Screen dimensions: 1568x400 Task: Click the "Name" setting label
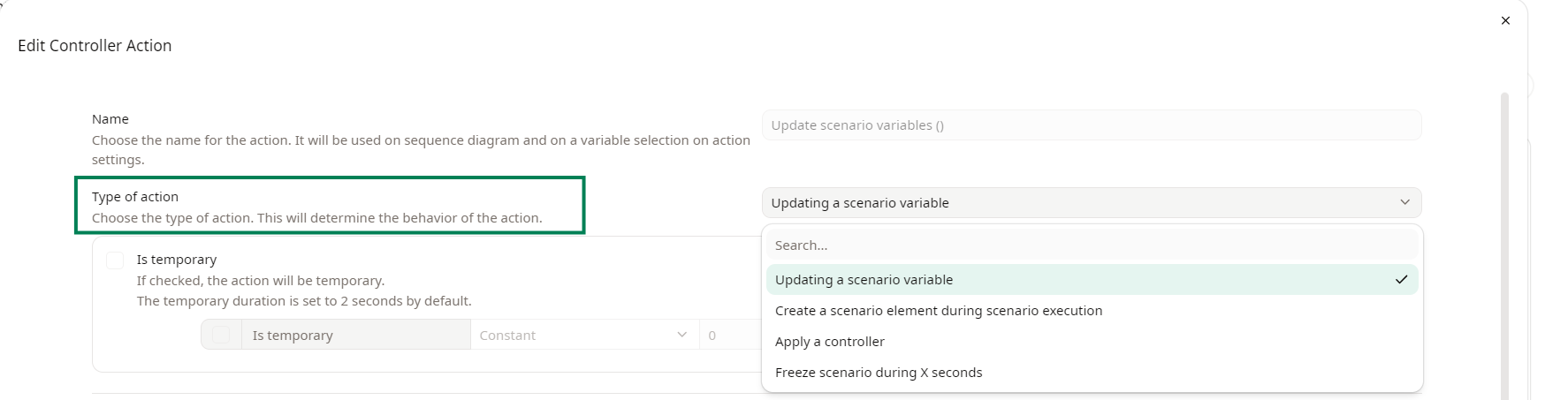pos(110,119)
